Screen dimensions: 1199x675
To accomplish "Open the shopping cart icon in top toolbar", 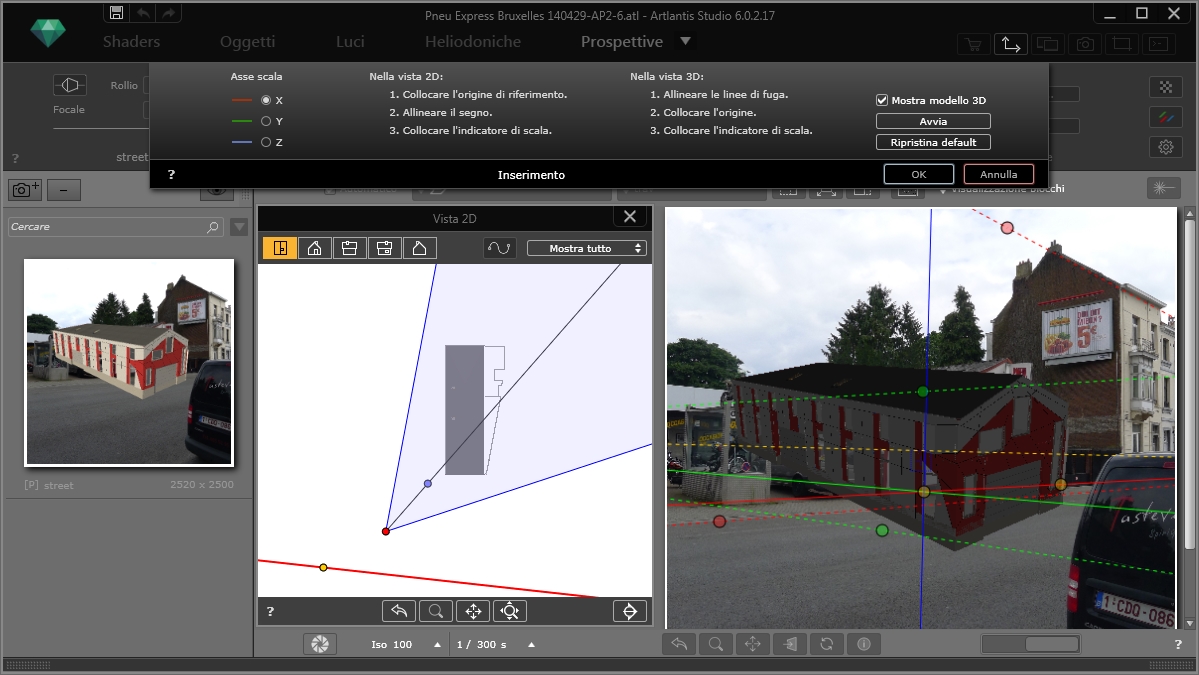I will click(973, 44).
